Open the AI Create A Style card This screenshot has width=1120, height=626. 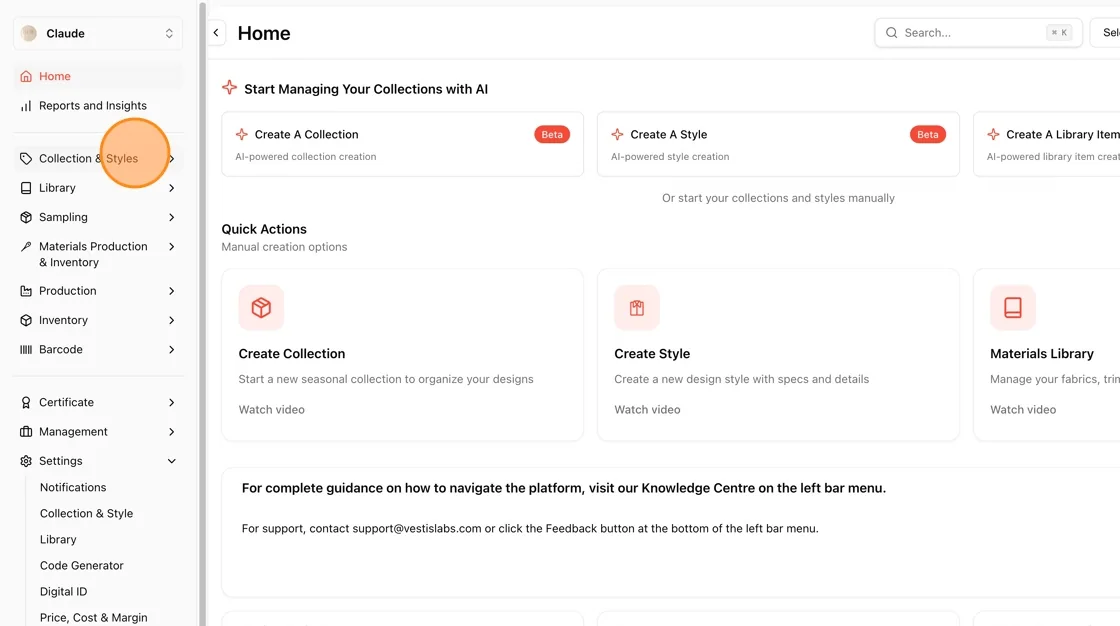click(778, 144)
